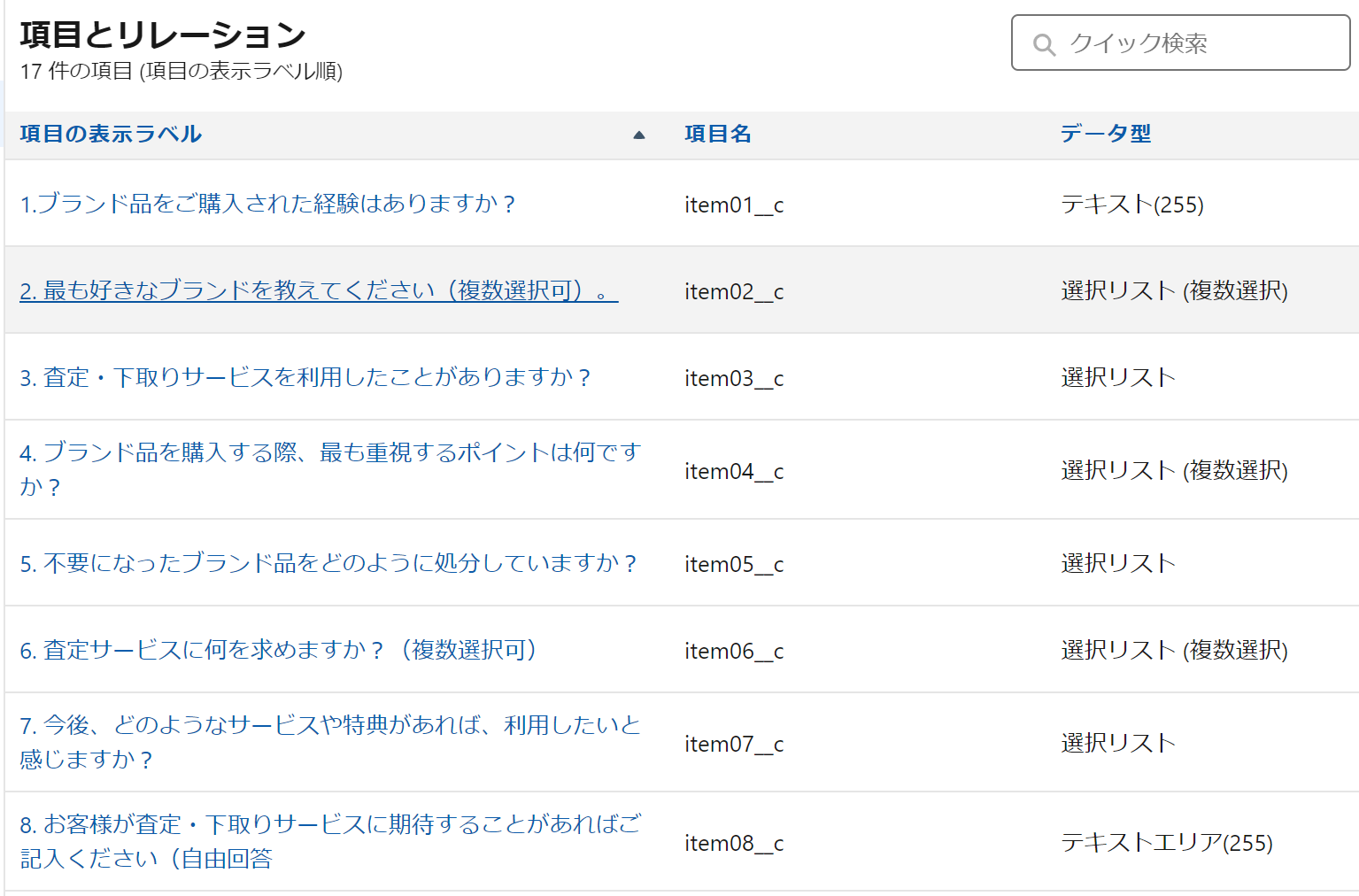The width and height of the screenshot is (1359, 896).
Task: Open field 7. 今後、どのようなサービスや特典 link
Action: coord(329,726)
